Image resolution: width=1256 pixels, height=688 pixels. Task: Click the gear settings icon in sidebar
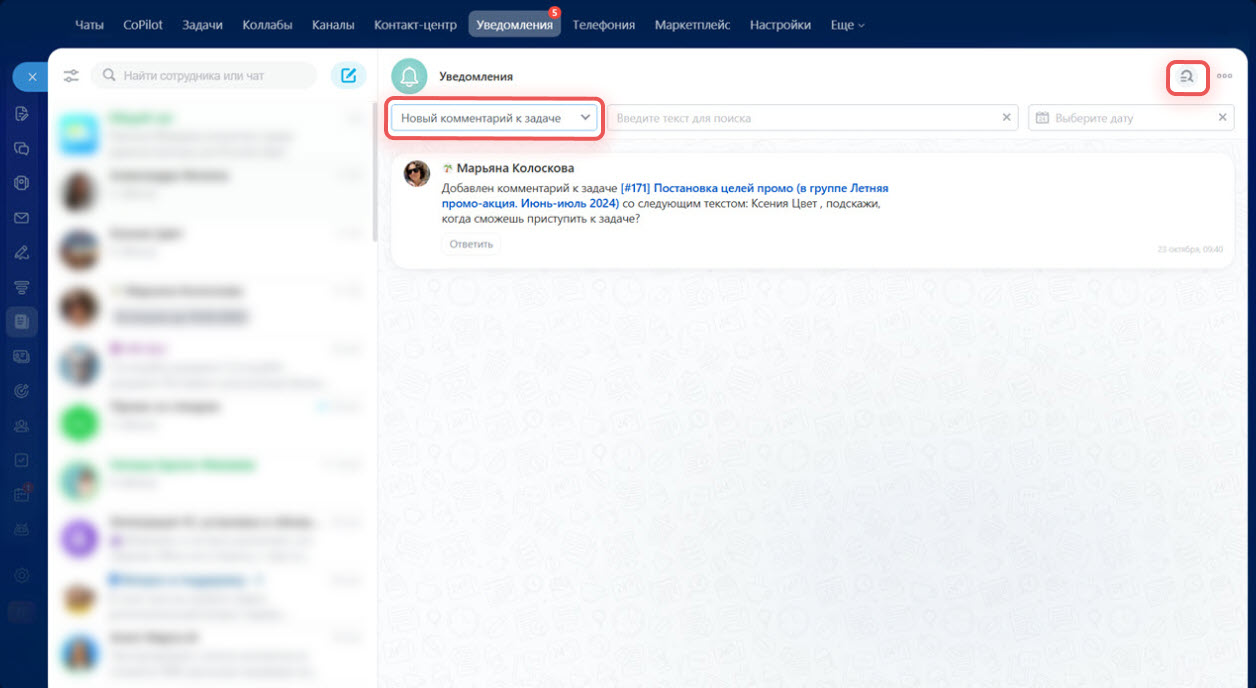(22, 575)
